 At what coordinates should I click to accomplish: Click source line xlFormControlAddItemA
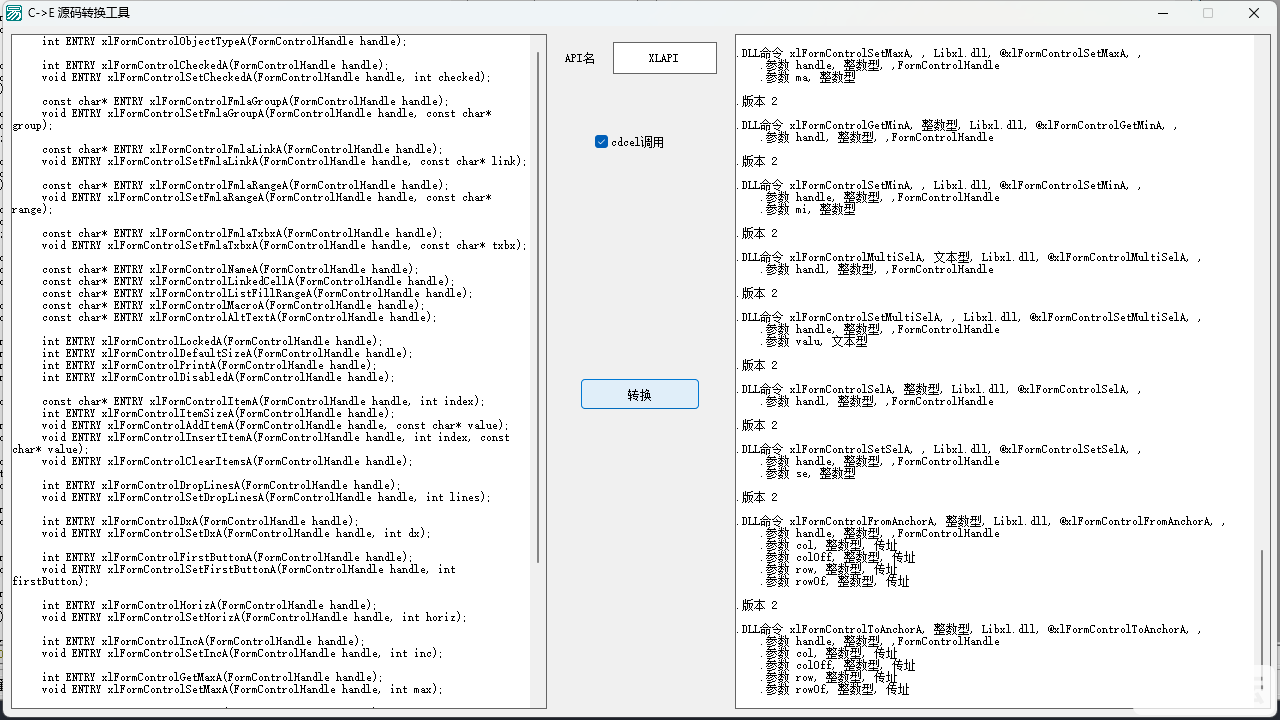(x=275, y=425)
